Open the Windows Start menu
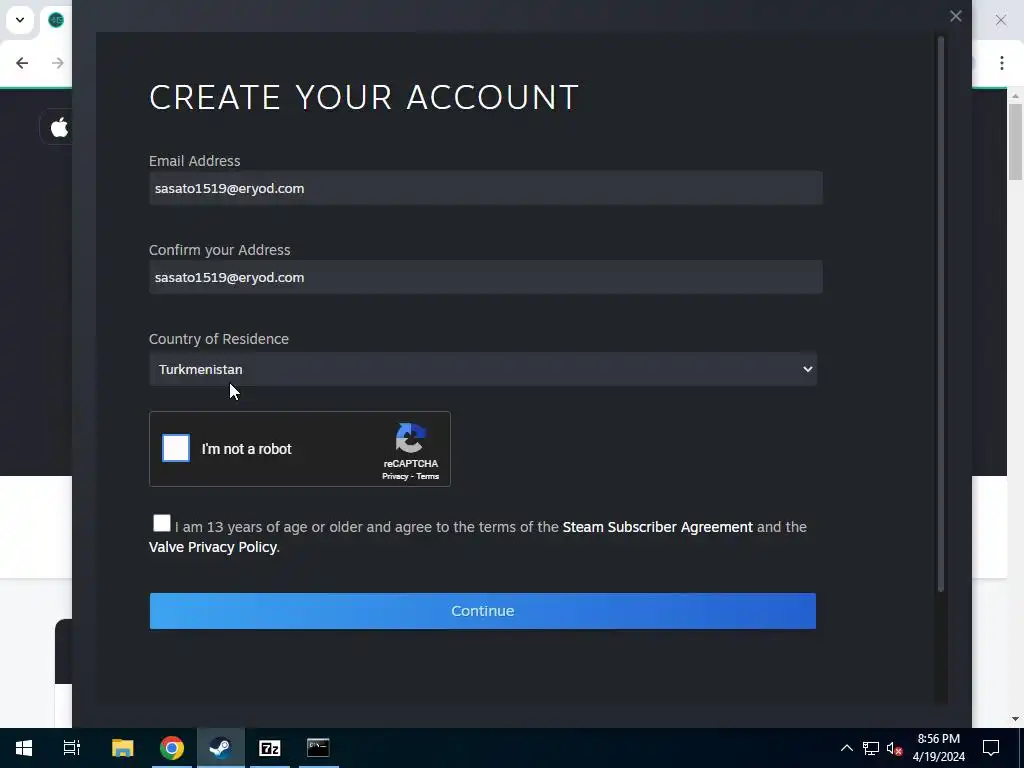This screenshot has width=1024, height=768. (x=24, y=748)
